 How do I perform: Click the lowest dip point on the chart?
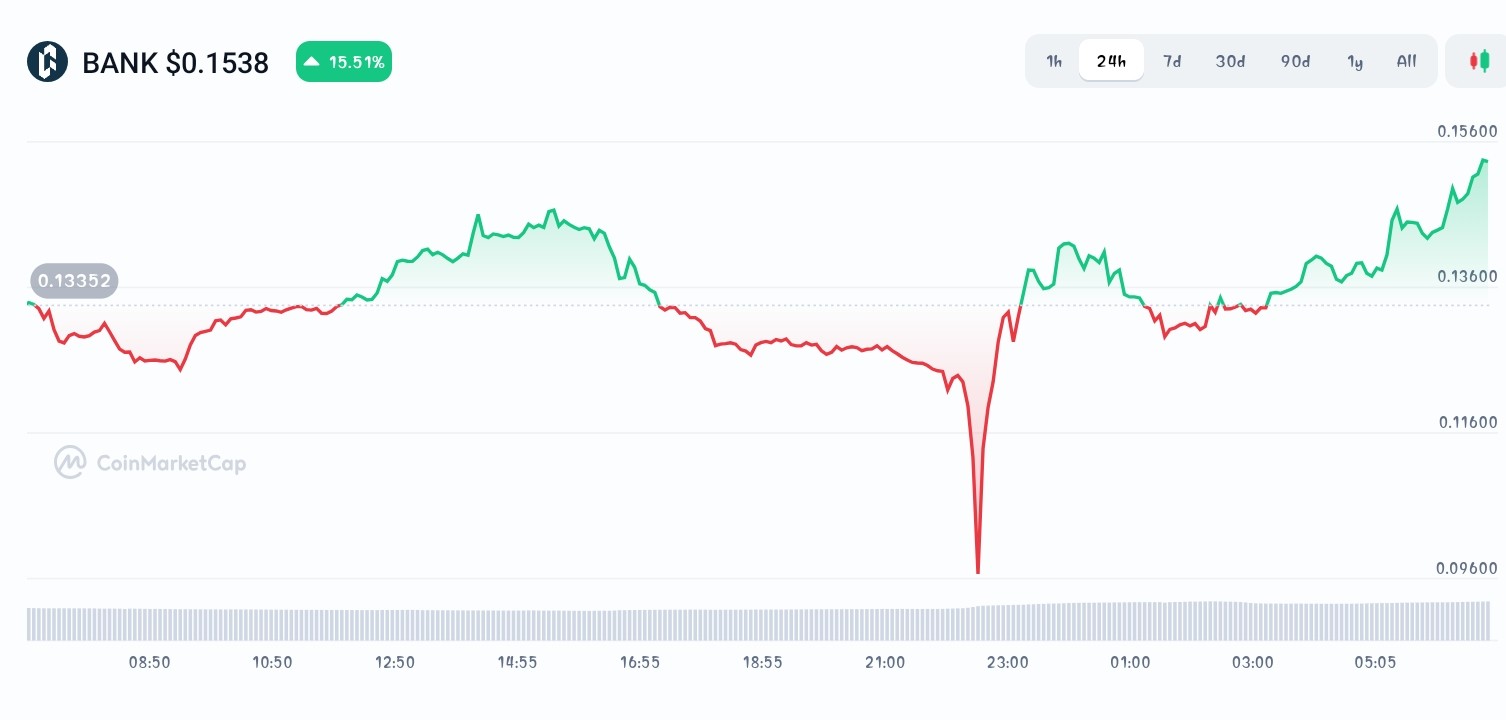(977, 572)
